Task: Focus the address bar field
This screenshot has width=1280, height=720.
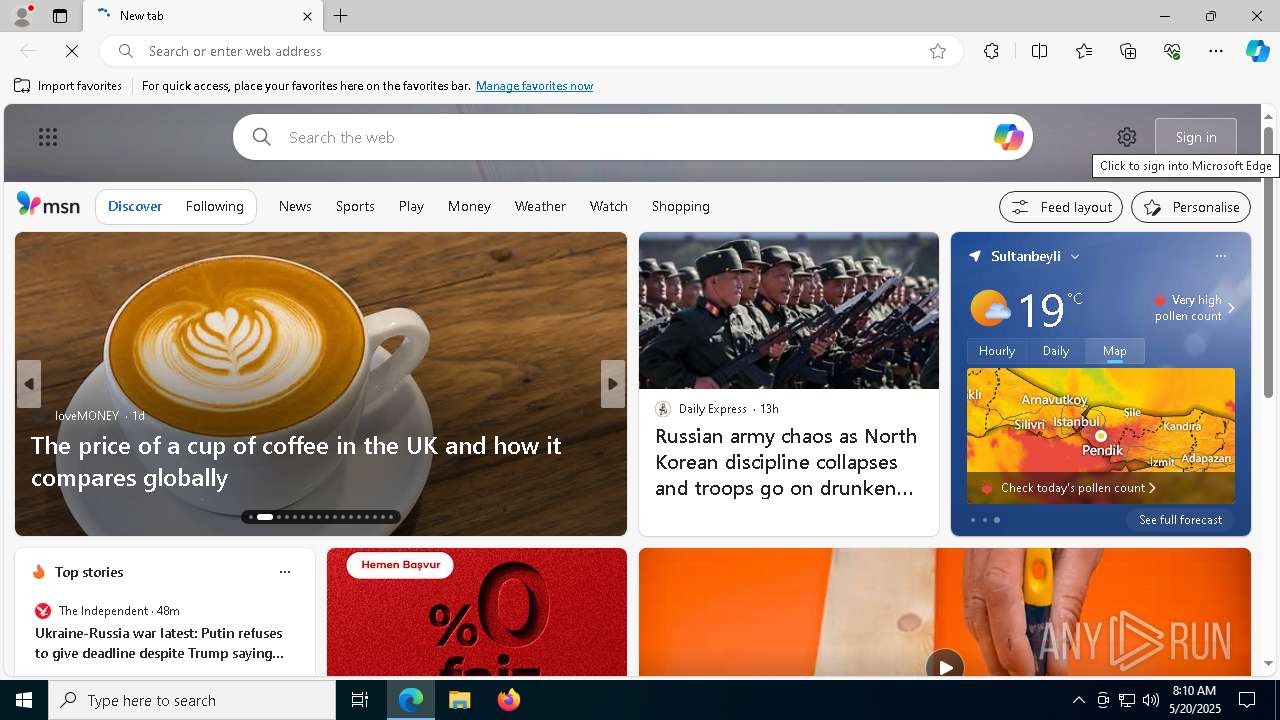Action: pyautogui.click(x=530, y=51)
